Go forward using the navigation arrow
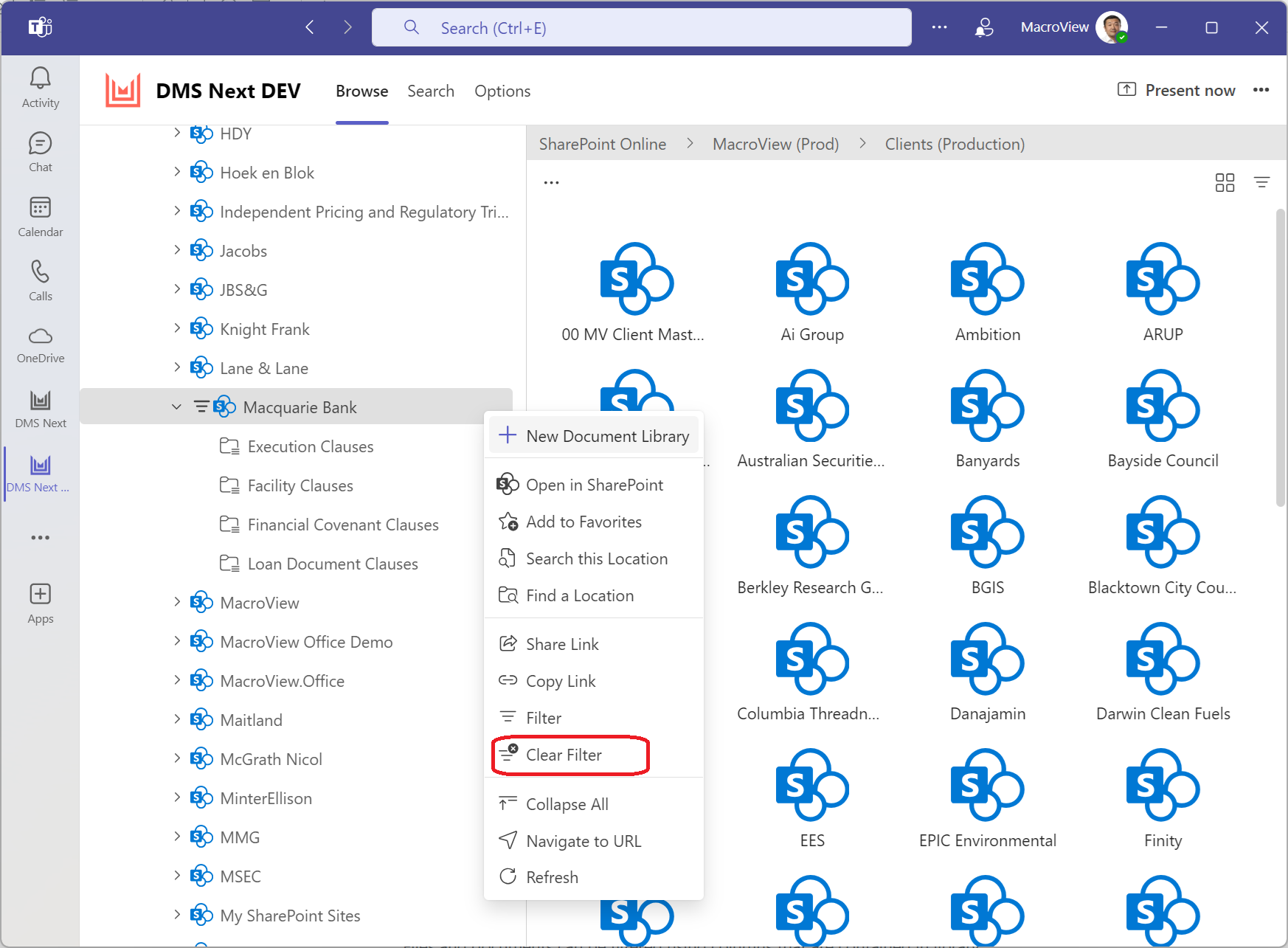 347,27
